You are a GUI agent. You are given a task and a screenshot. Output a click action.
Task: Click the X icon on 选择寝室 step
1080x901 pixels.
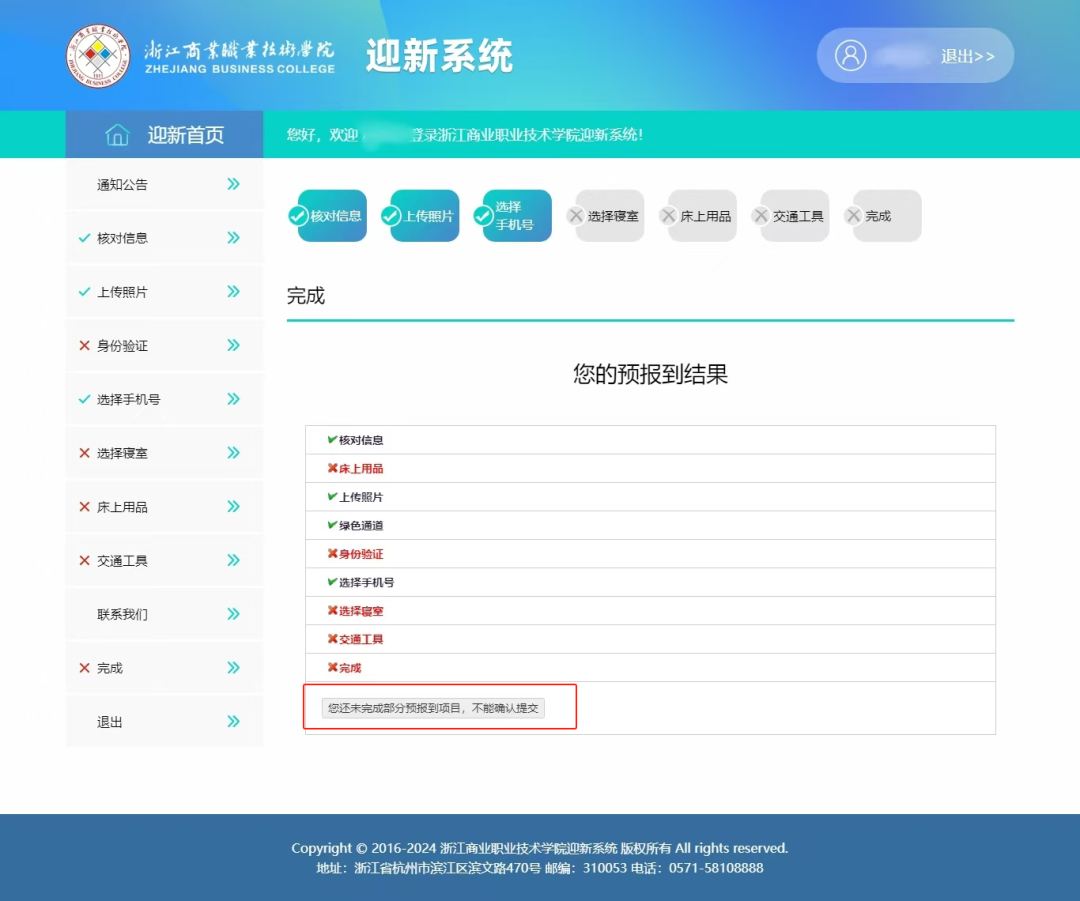(x=575, y=216)
